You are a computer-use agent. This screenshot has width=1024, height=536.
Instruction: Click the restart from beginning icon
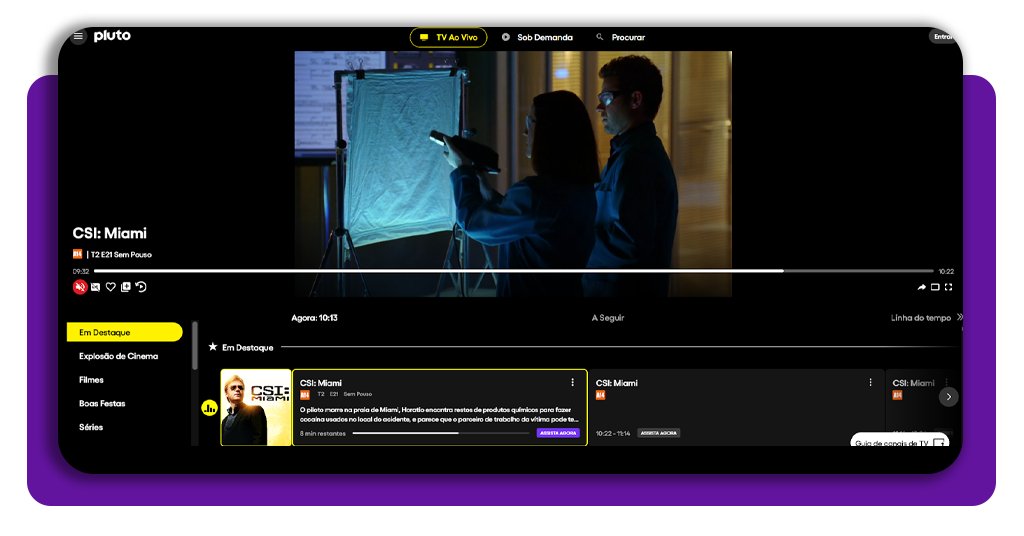141,287
